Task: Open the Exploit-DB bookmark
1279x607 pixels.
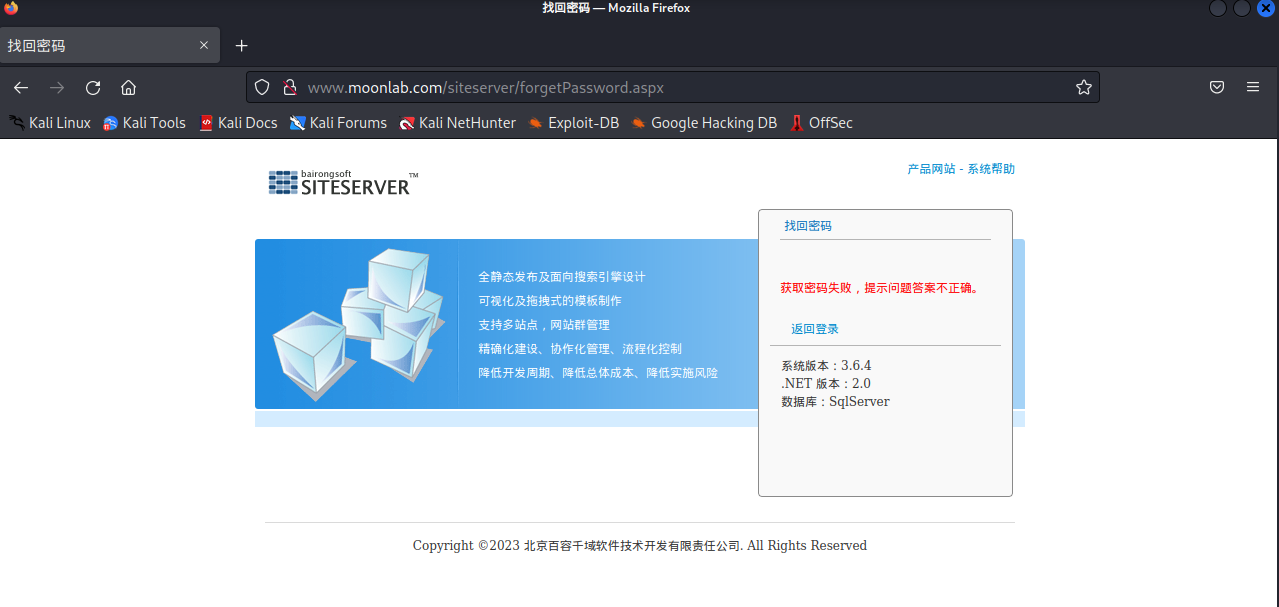Action: coord(573,122)
